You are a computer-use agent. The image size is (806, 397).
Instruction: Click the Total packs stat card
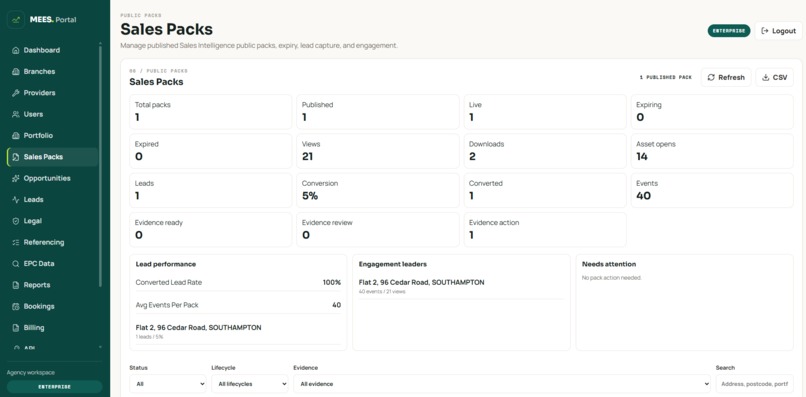[x=210, y=112]
